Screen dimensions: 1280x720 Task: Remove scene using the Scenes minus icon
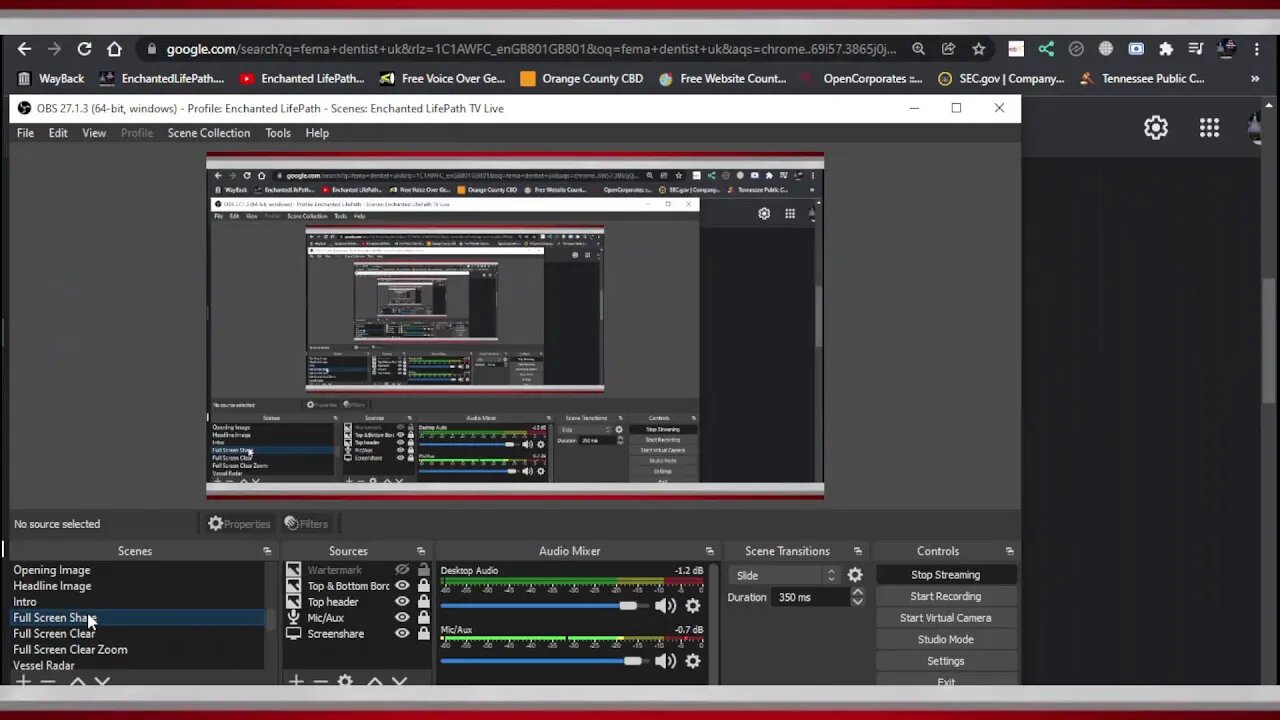point(48,682)
